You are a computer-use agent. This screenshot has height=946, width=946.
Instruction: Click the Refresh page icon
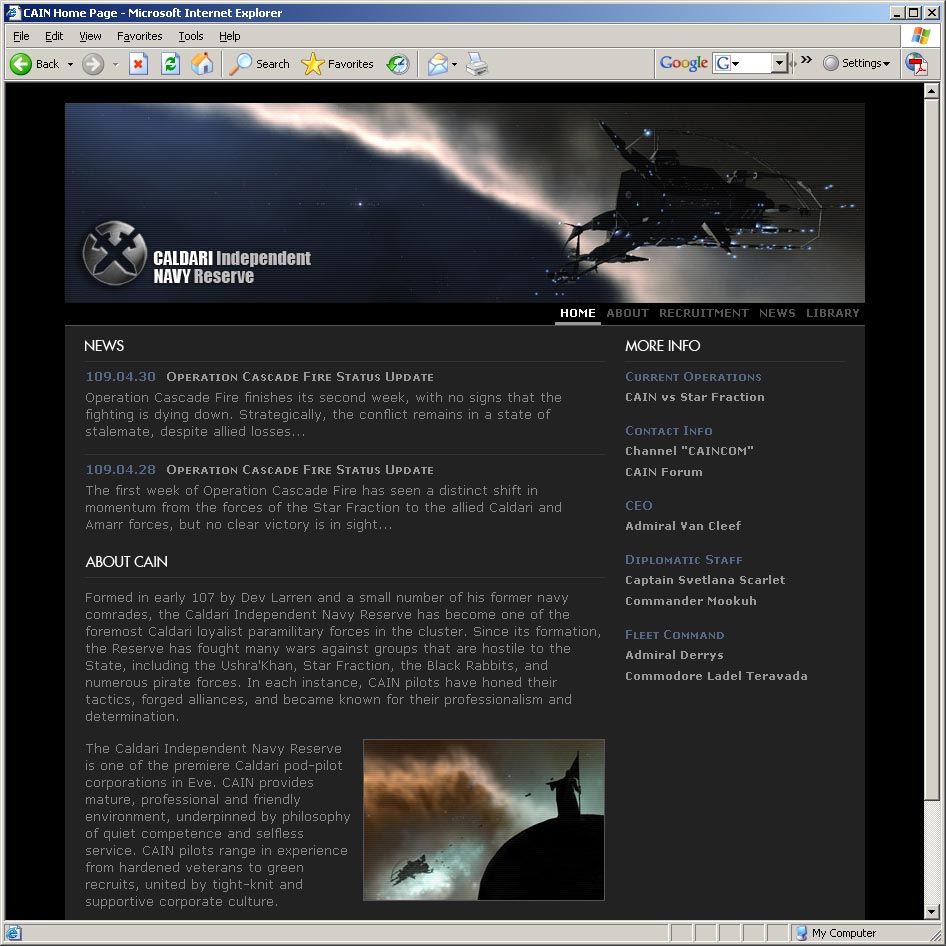tap(171, 64)
